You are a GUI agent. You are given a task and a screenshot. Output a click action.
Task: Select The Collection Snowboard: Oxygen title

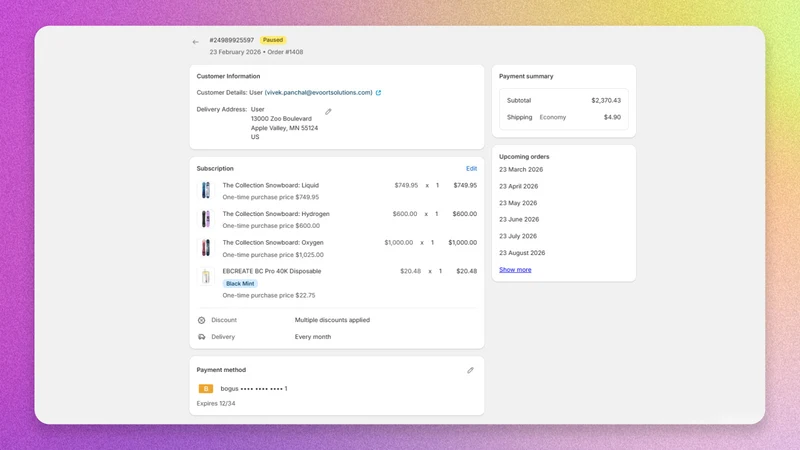(x=273, y=242)
